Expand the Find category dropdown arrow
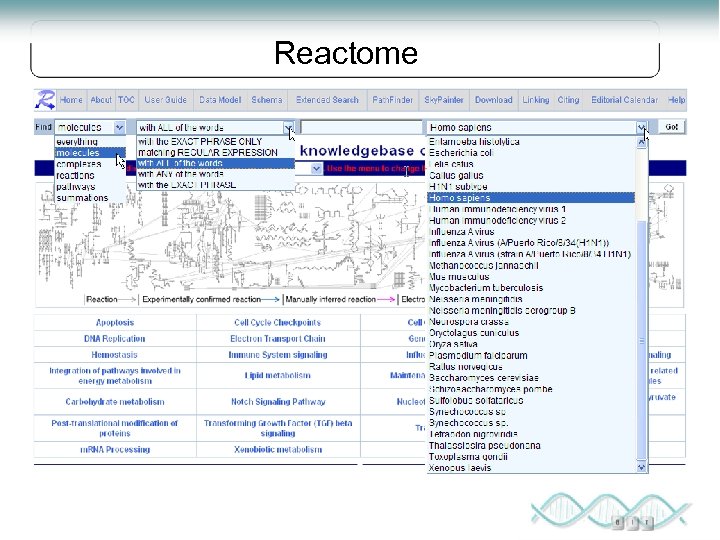Screen dimensions: 720x540 click(119, 127)
